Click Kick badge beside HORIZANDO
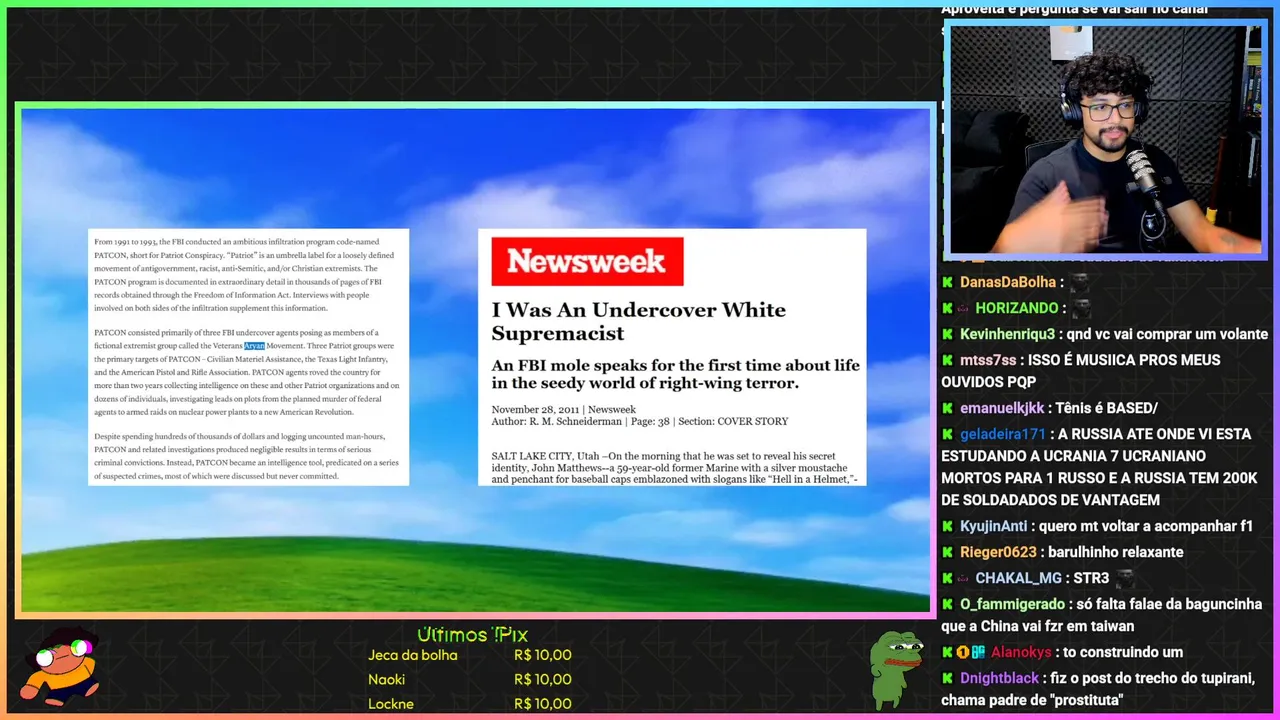The image size is (1280, 720). click(x=948, y=308)
